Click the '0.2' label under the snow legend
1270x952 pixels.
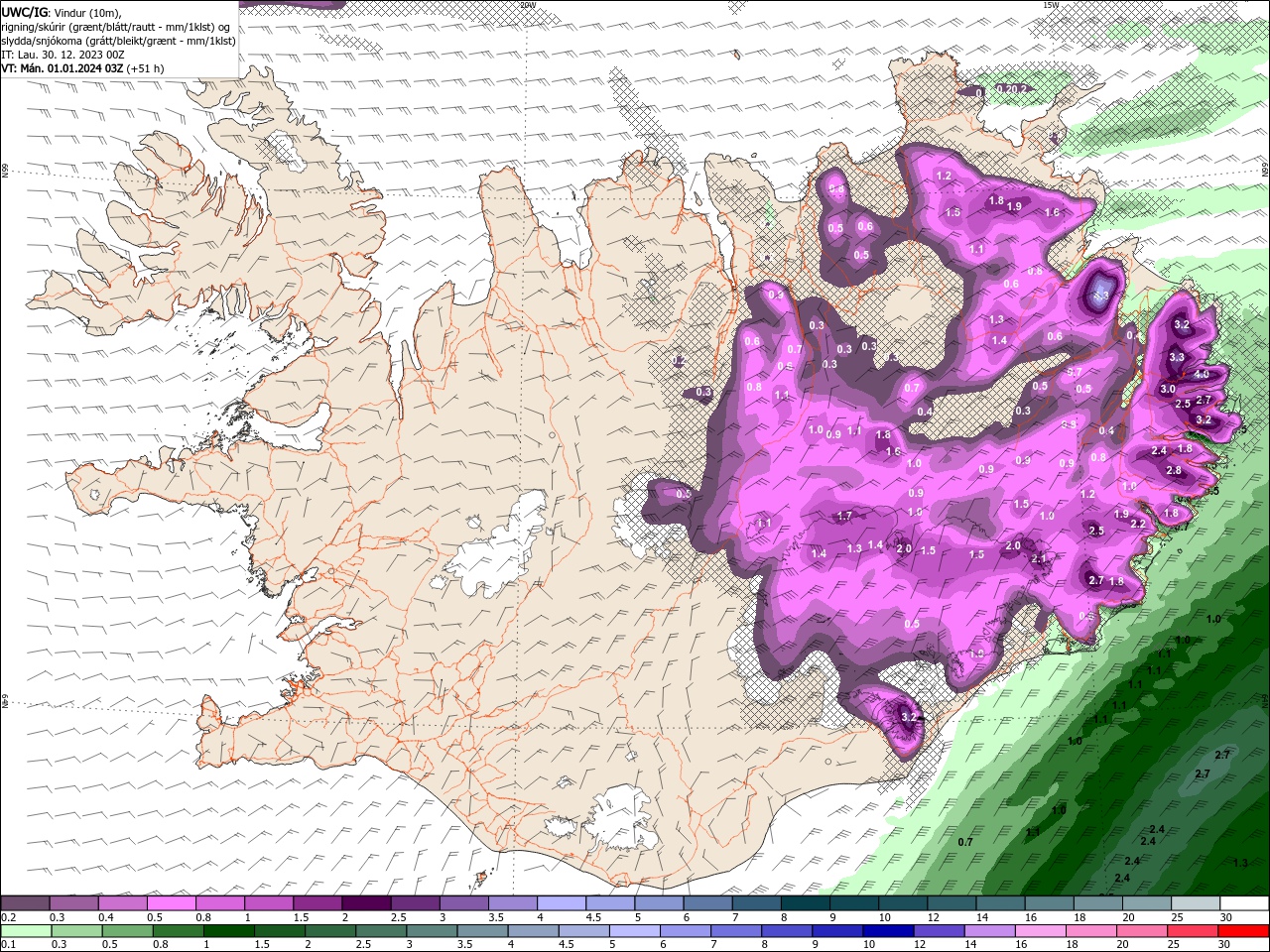click(8, 917)
